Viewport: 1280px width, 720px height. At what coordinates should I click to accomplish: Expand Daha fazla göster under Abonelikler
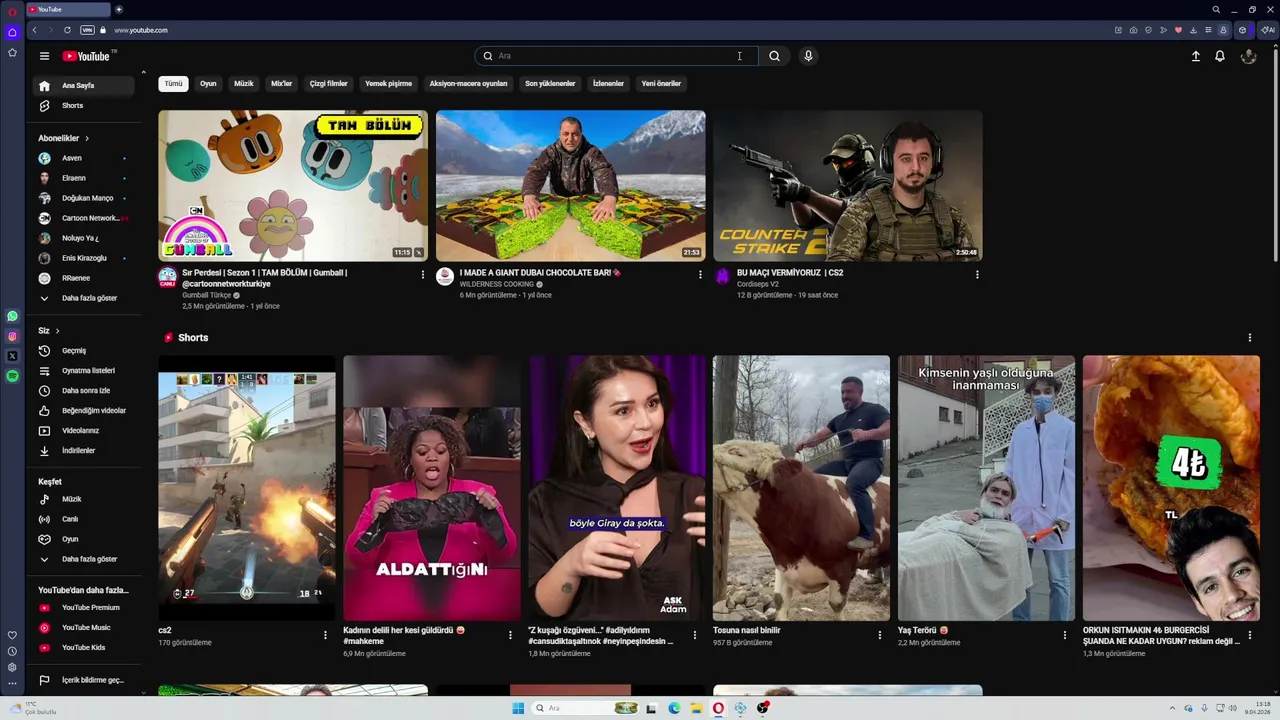[x=84, y=298]
